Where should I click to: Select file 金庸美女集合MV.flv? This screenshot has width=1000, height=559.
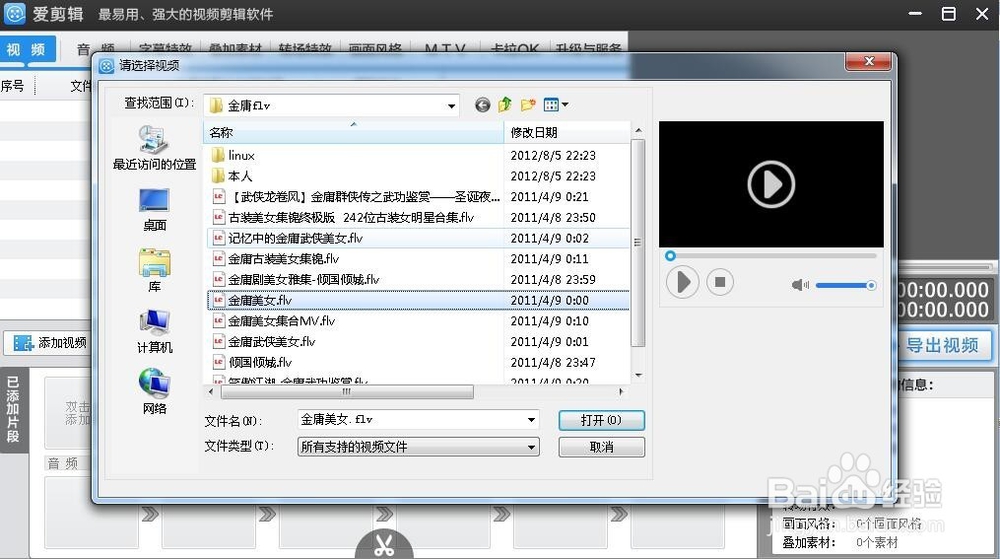pos(418,321)
